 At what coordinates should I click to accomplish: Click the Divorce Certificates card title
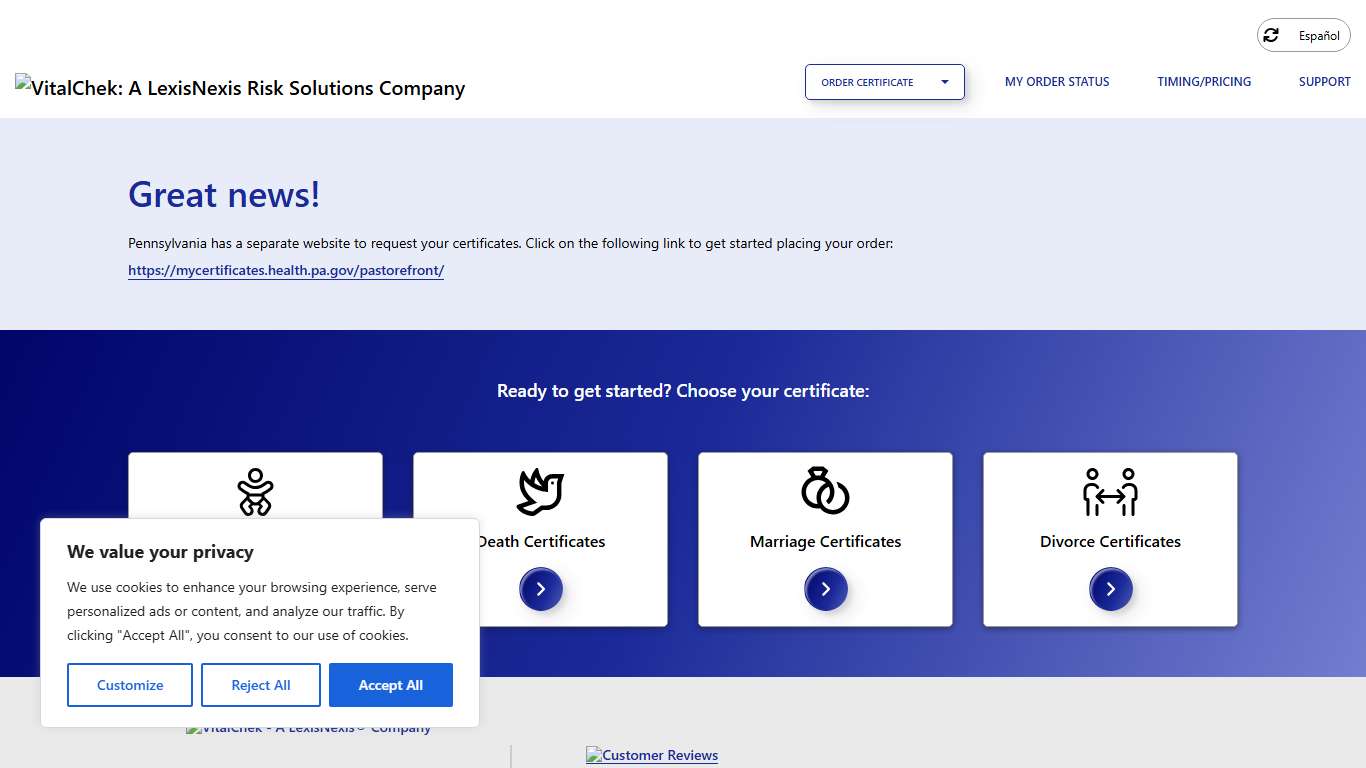(x=1110, y=542)
